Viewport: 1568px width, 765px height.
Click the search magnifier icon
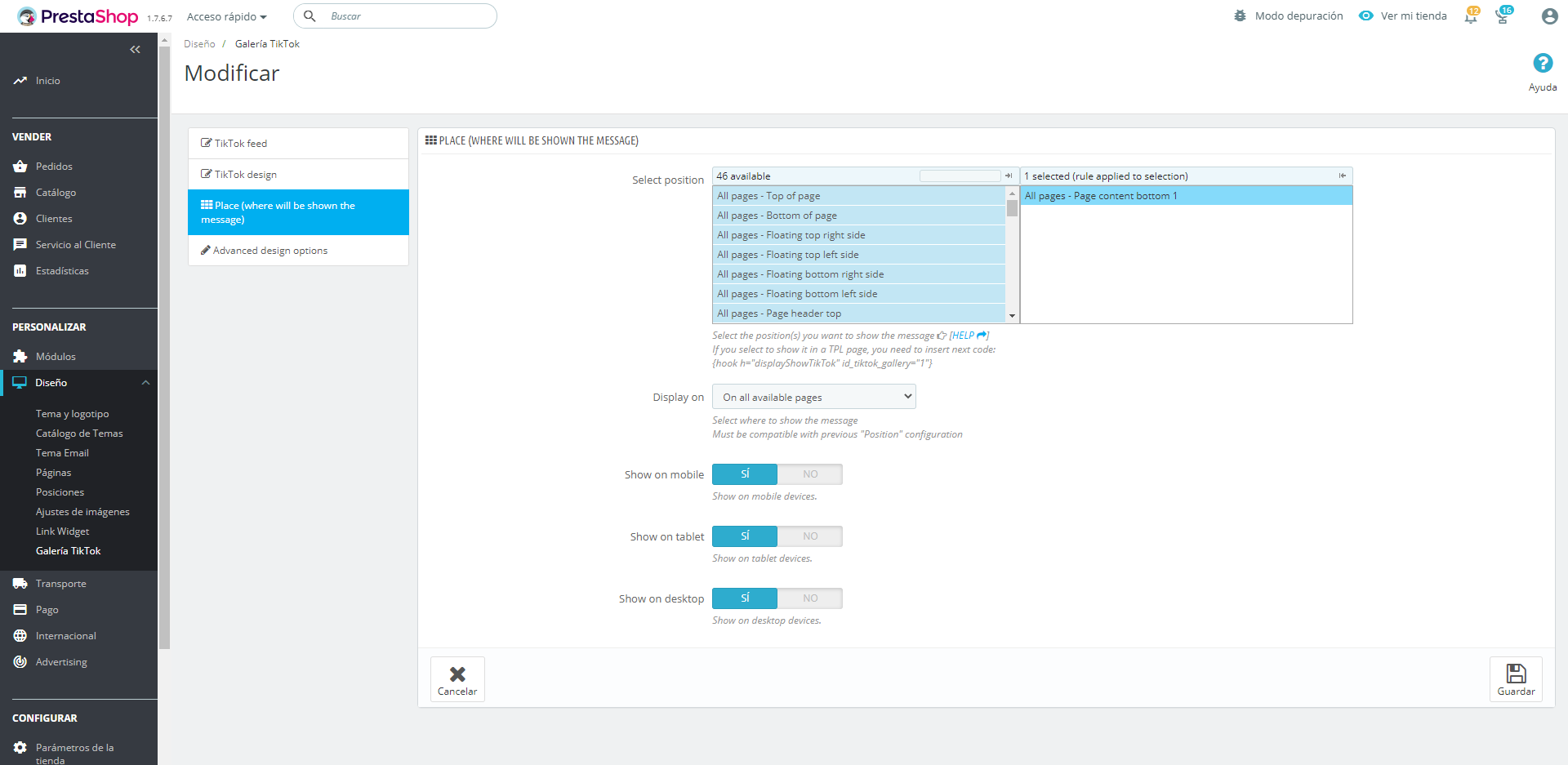pyautogui.click(x=310, y=16)
